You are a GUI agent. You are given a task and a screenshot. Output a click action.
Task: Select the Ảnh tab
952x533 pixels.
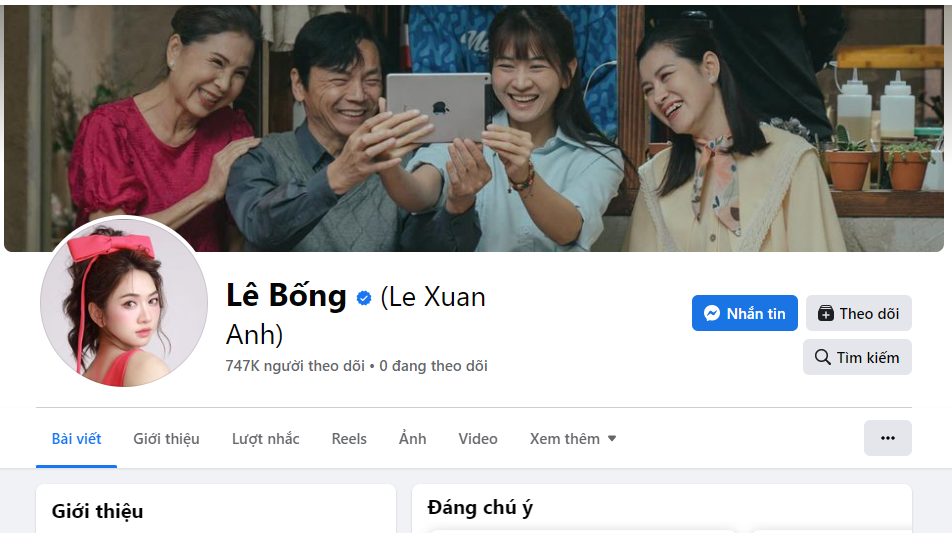(x=412, y=439)
